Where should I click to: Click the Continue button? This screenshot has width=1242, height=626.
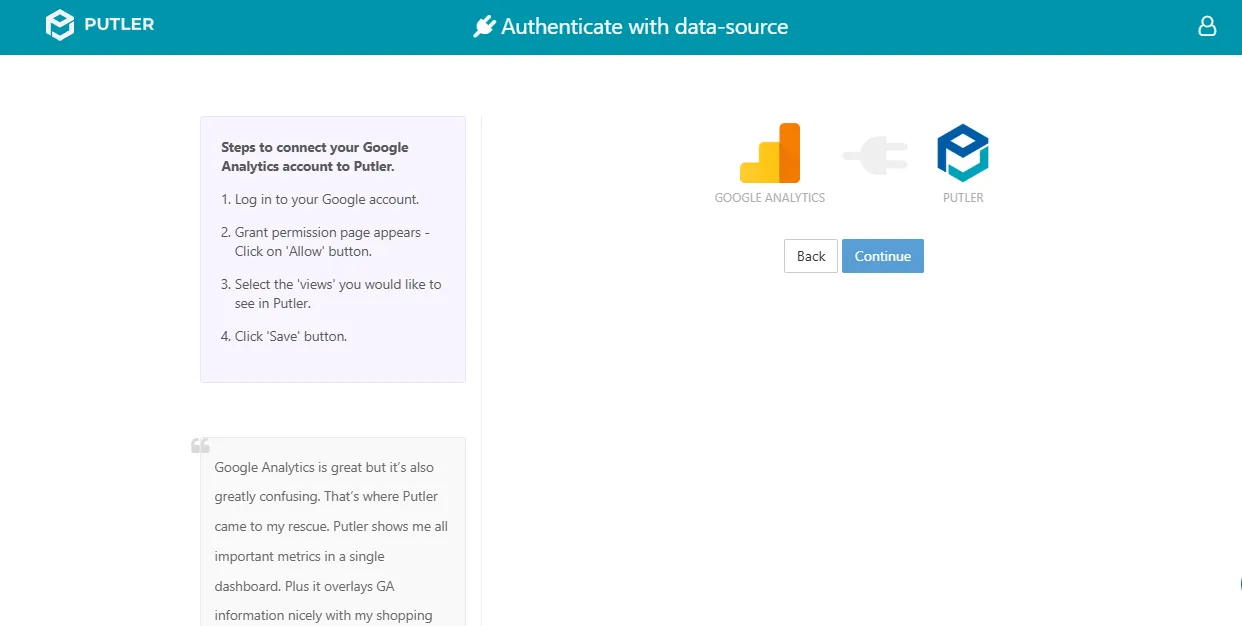click(883, 256)
